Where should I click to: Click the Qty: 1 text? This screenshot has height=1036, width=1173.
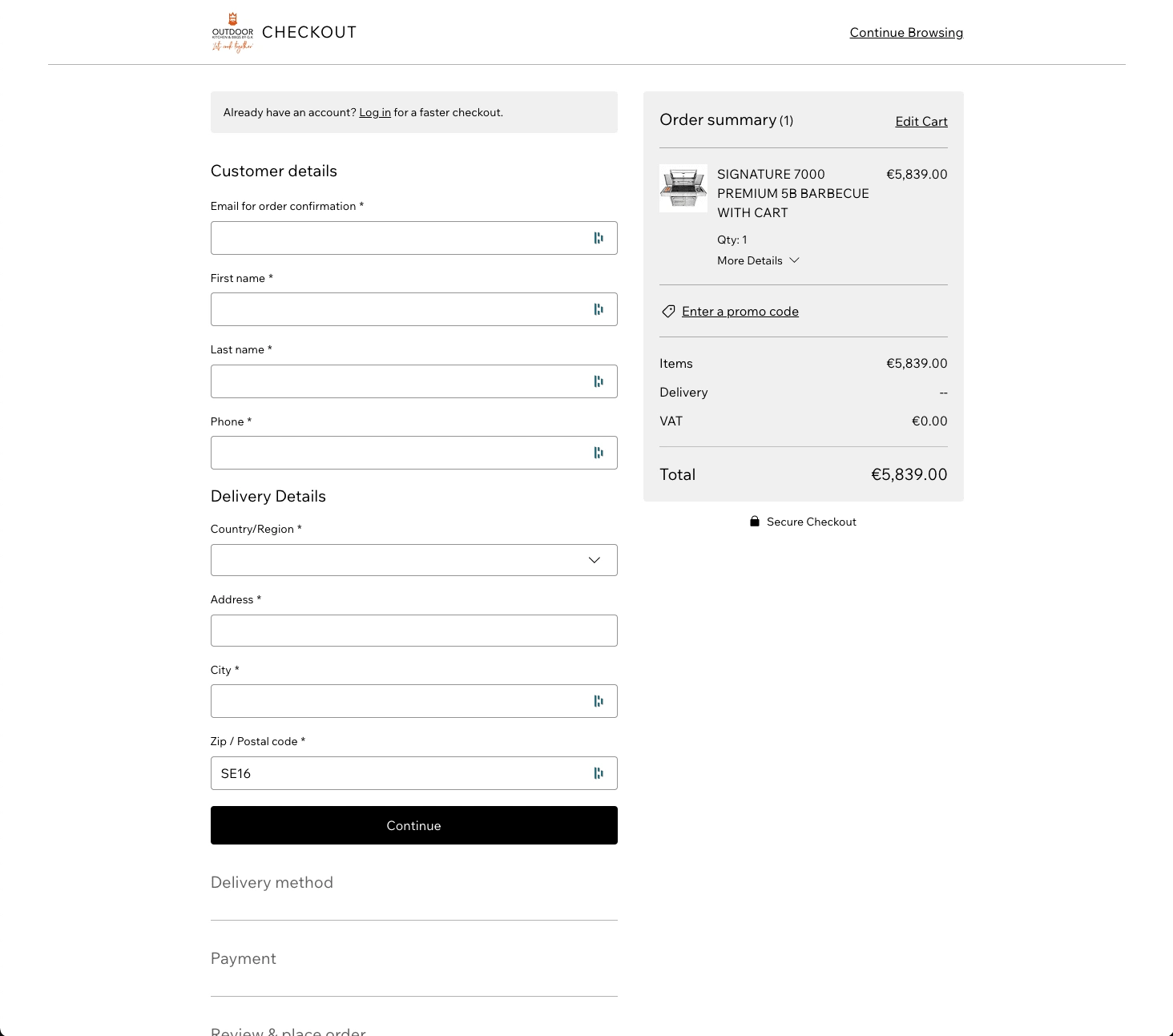point(732,240)
